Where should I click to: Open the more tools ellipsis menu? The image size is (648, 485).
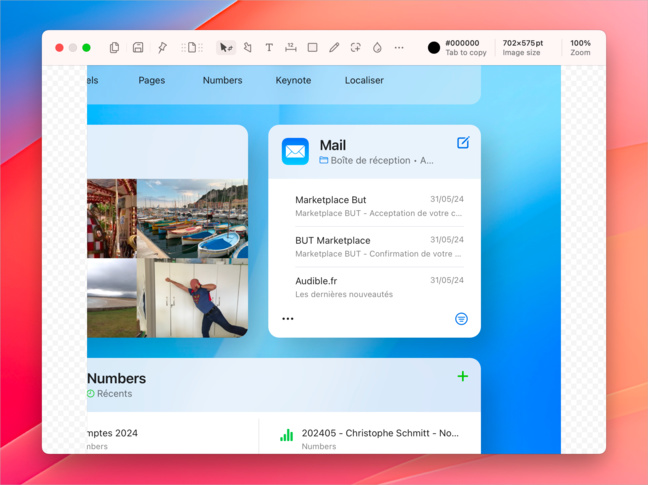(x=399, y=48)
